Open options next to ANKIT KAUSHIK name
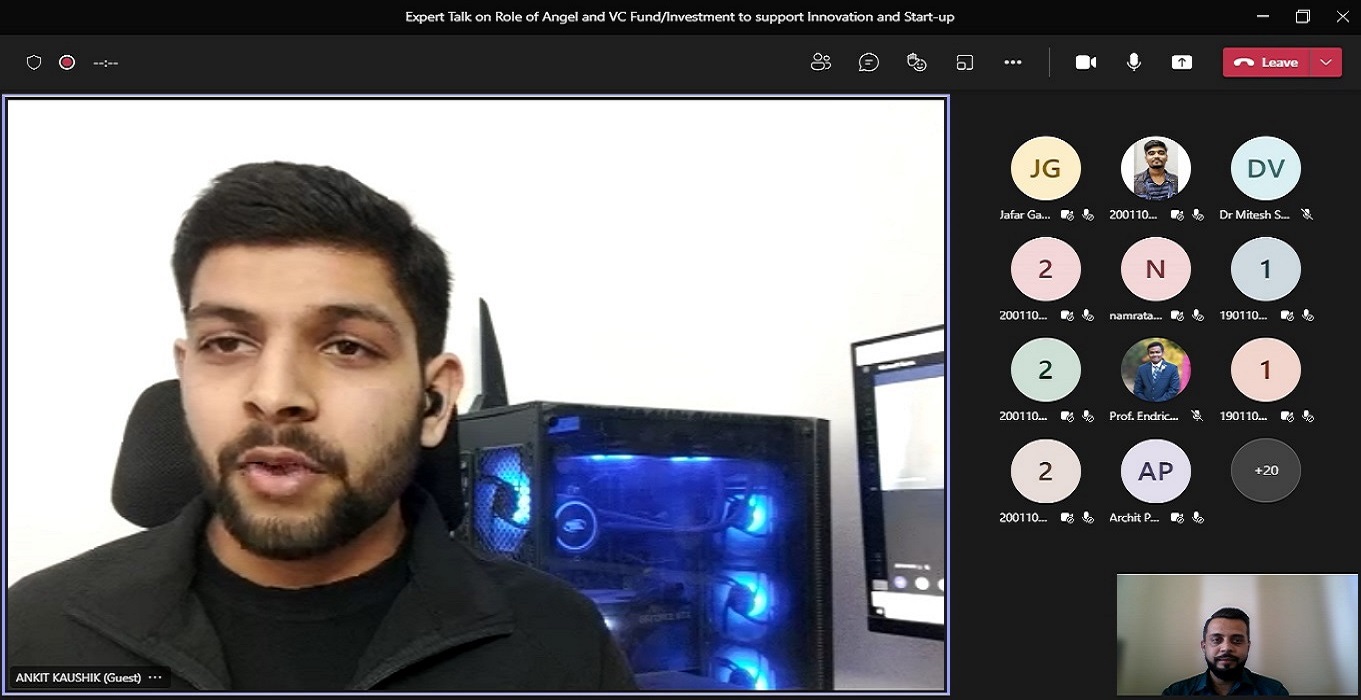The height and width of the screenshot is (700, 1361). 155,677
